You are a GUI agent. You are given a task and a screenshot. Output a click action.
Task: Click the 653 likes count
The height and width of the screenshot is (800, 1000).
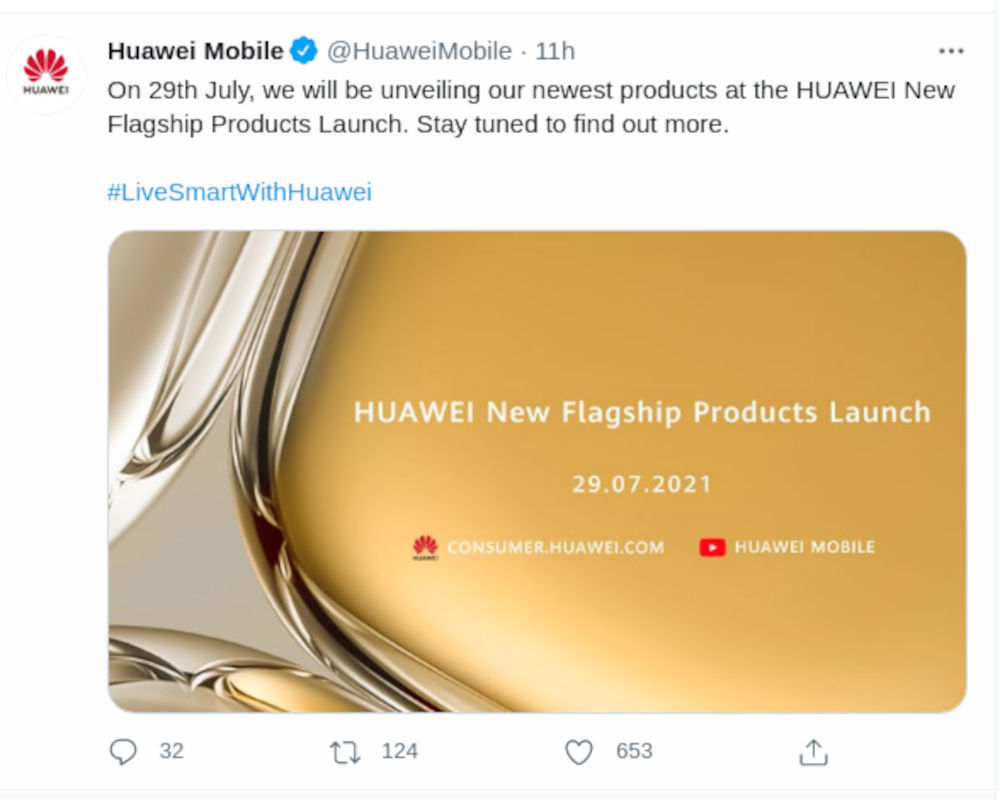tap(634, 751)
